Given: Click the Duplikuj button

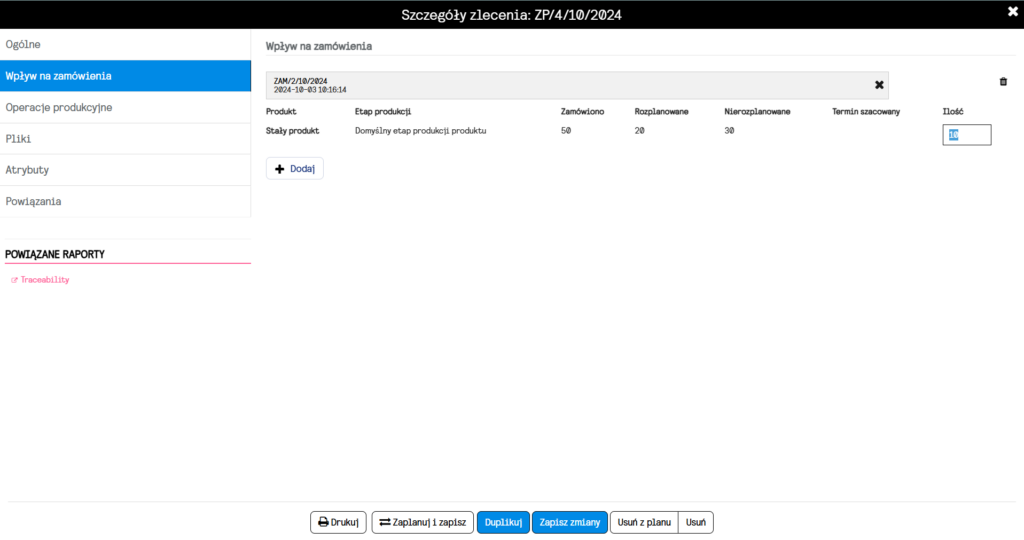Looking at the screenshot, I should click(503, 522).
